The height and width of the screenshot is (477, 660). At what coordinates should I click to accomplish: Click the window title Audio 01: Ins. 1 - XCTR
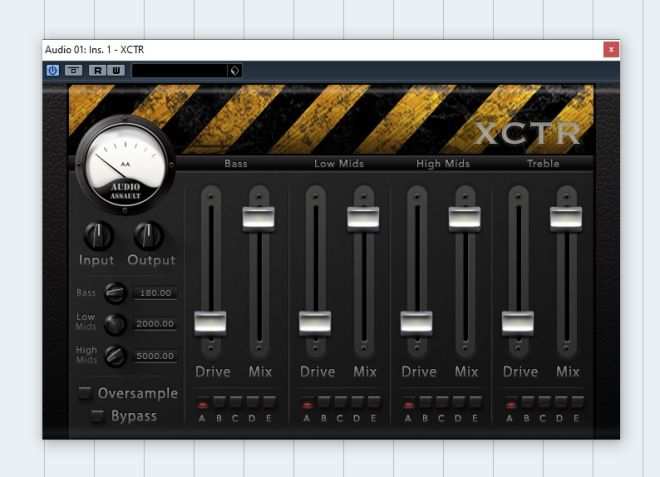(x=94, y=50)
